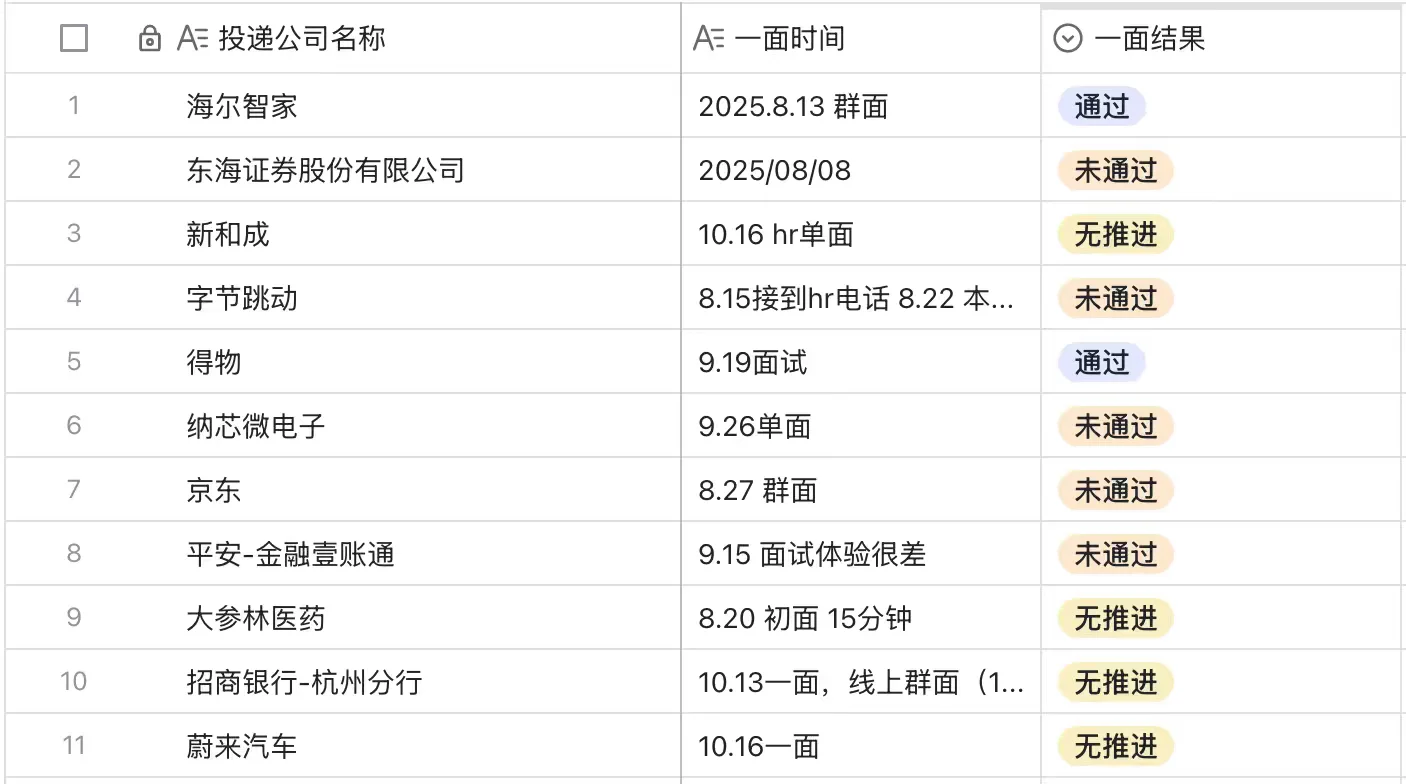1406x784 pixels.
Task: Click the 10.16 hr单面 time cell
Action: point(776,234)
